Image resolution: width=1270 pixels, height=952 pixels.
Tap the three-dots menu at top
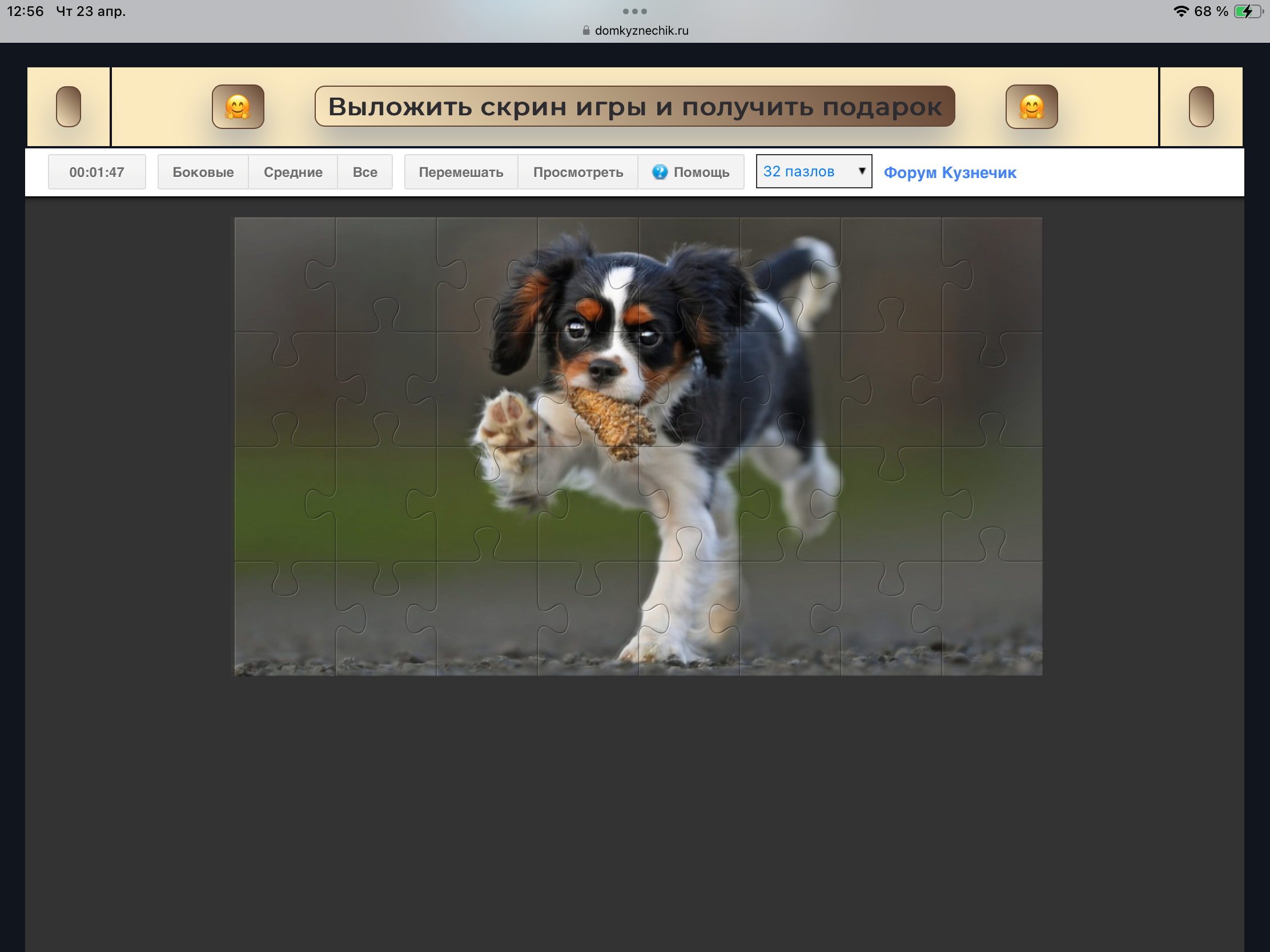tap(634, 11)
